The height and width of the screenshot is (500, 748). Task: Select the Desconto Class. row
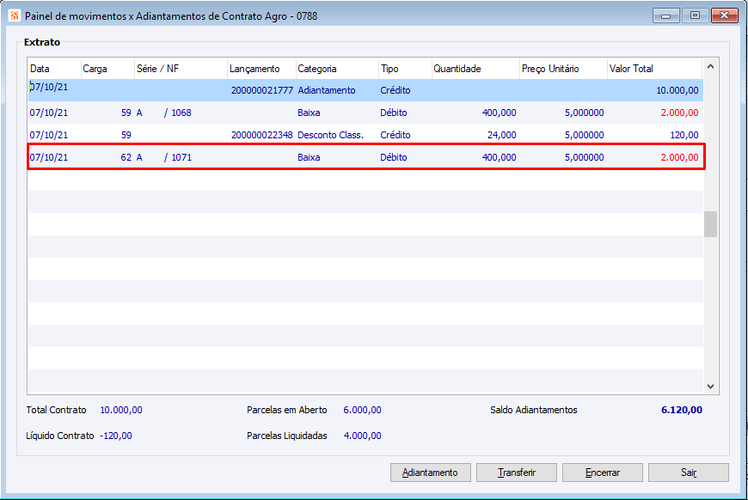coord(365,135)
